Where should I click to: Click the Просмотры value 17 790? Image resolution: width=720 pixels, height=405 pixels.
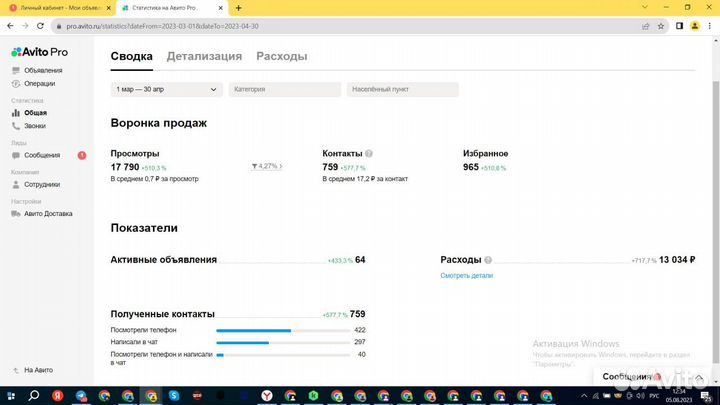click(125, 167)
